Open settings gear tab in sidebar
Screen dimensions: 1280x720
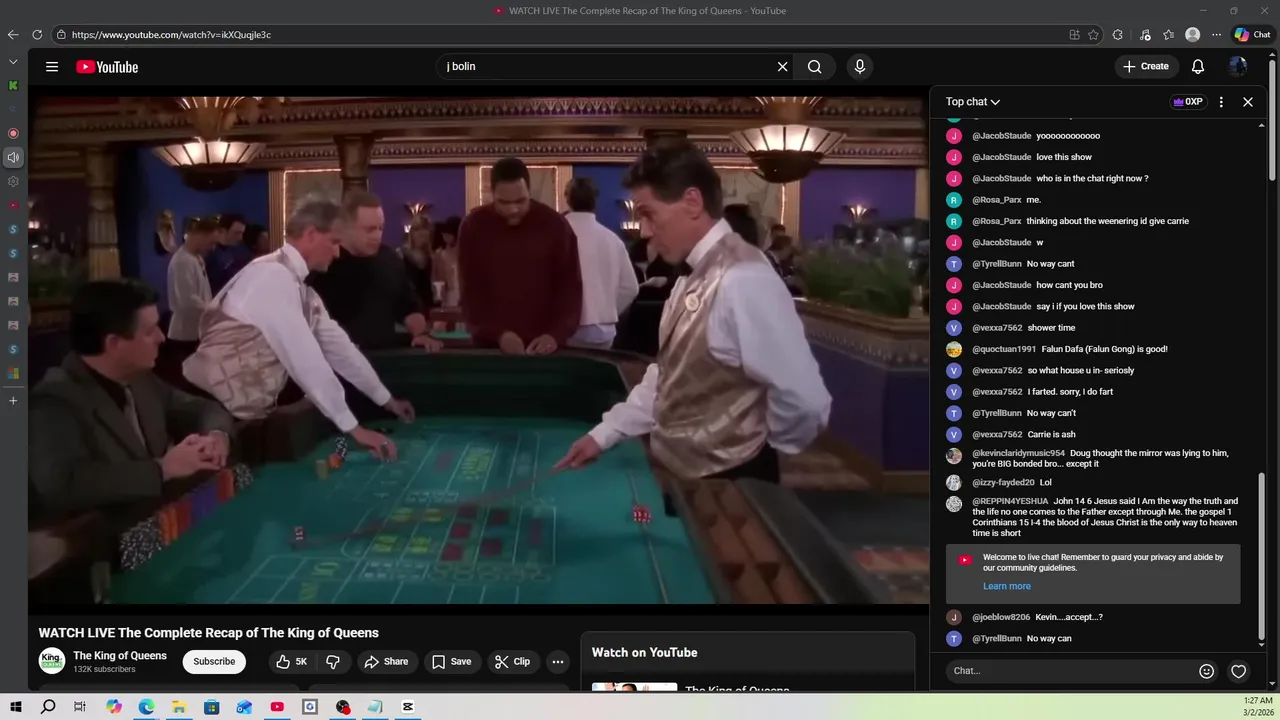[x=13, y=182]
